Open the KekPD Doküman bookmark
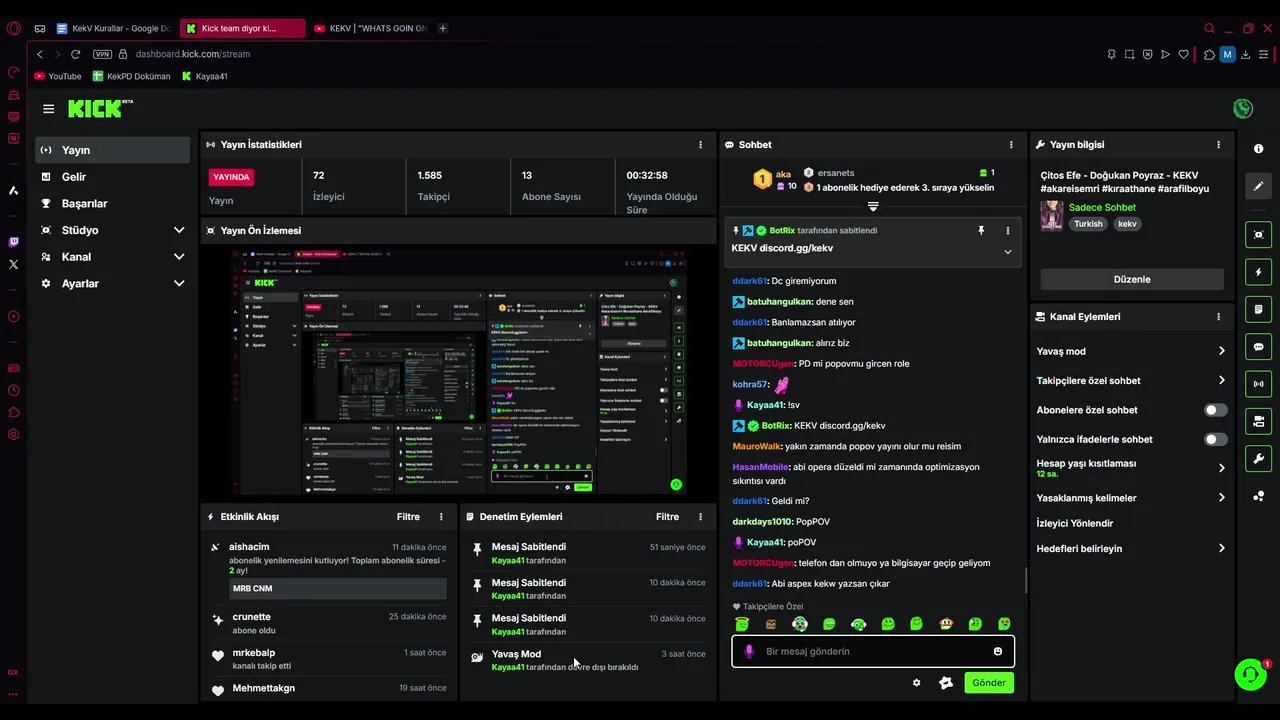 pyautogui.click(x=132, y=76)
